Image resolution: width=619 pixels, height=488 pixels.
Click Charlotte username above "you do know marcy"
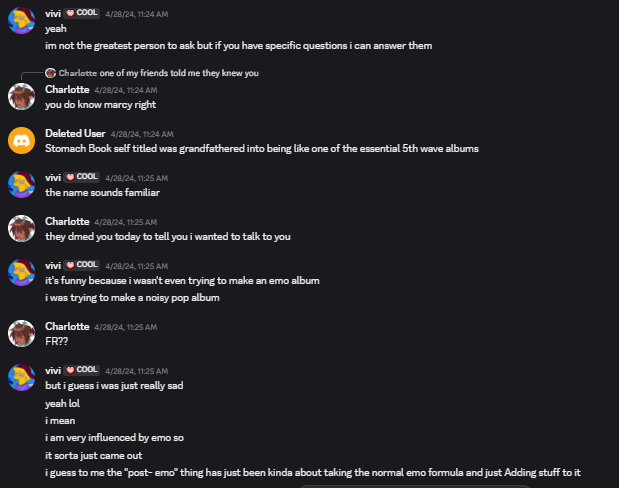(66, 89)
